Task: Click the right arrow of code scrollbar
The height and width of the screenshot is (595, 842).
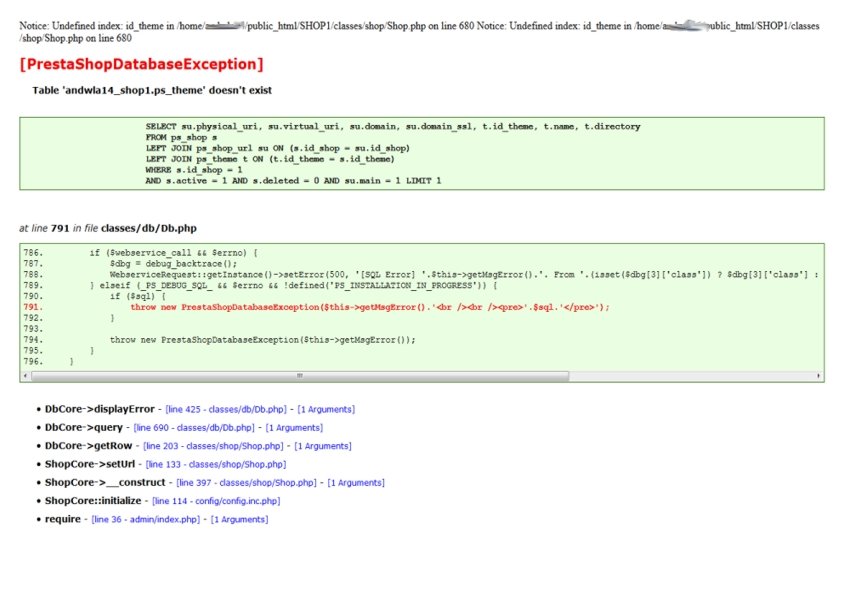Action: coord(818,376)
